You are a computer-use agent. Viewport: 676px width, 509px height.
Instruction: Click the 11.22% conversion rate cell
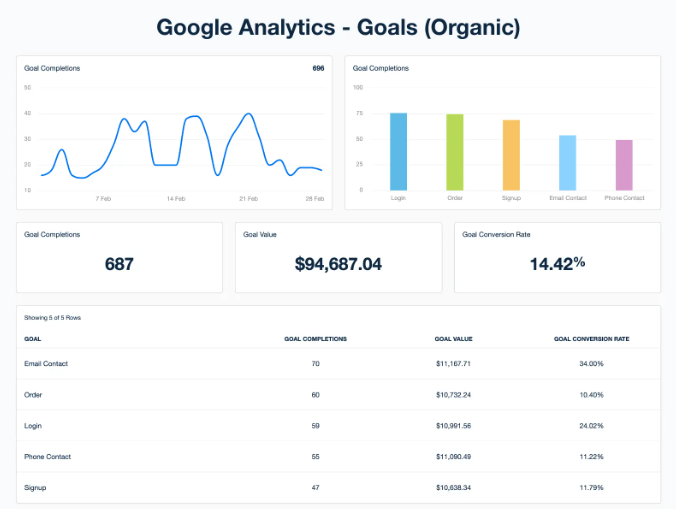pyautogui.click(x=592, y=457)
